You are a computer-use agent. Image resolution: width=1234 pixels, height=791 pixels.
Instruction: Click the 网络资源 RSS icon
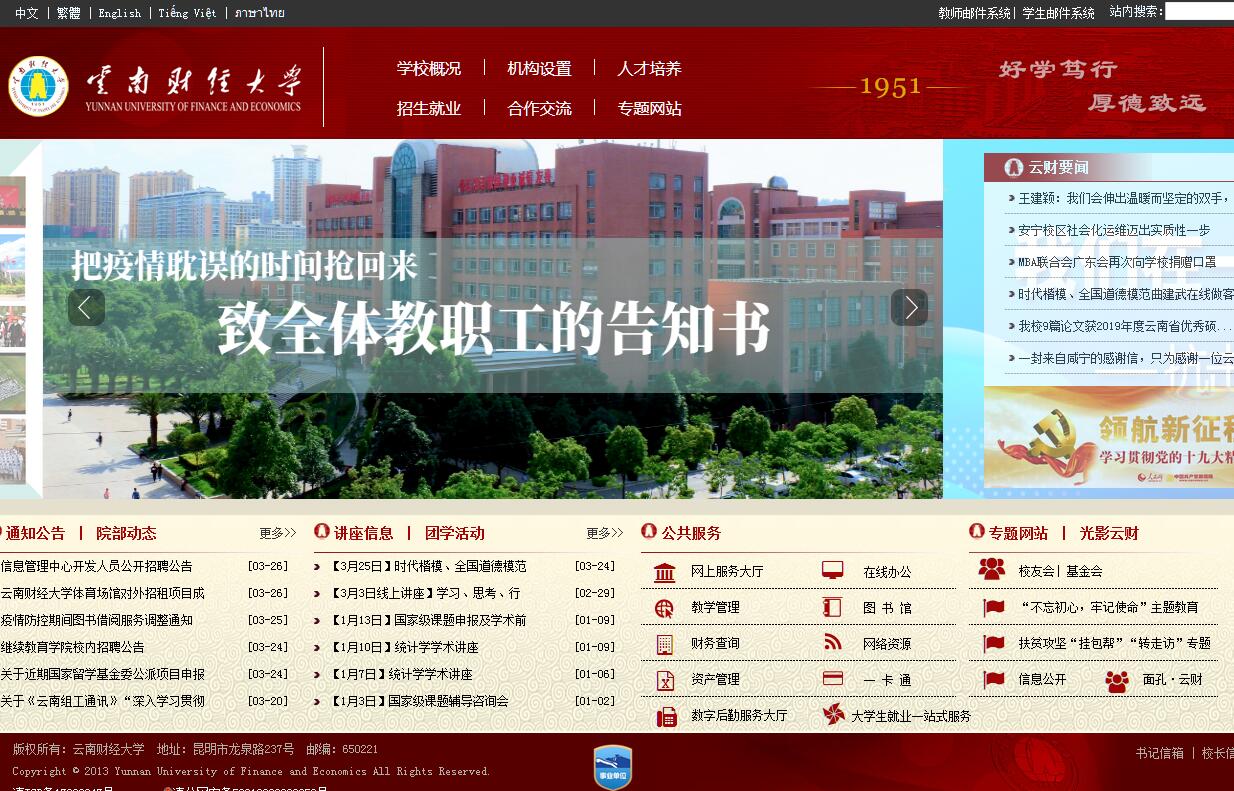832,643
